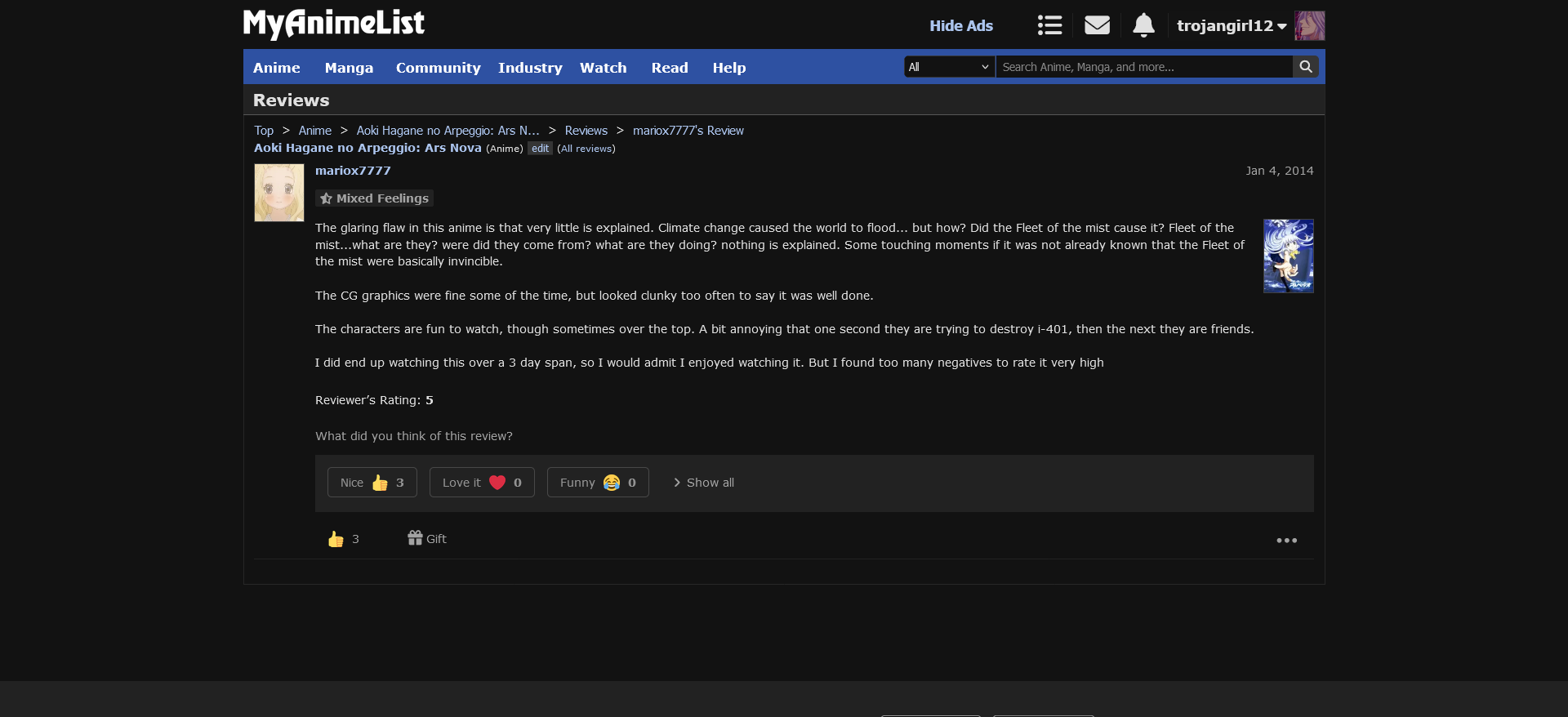
Task: Open the list menu icon in header
Action: point(1049,25)
